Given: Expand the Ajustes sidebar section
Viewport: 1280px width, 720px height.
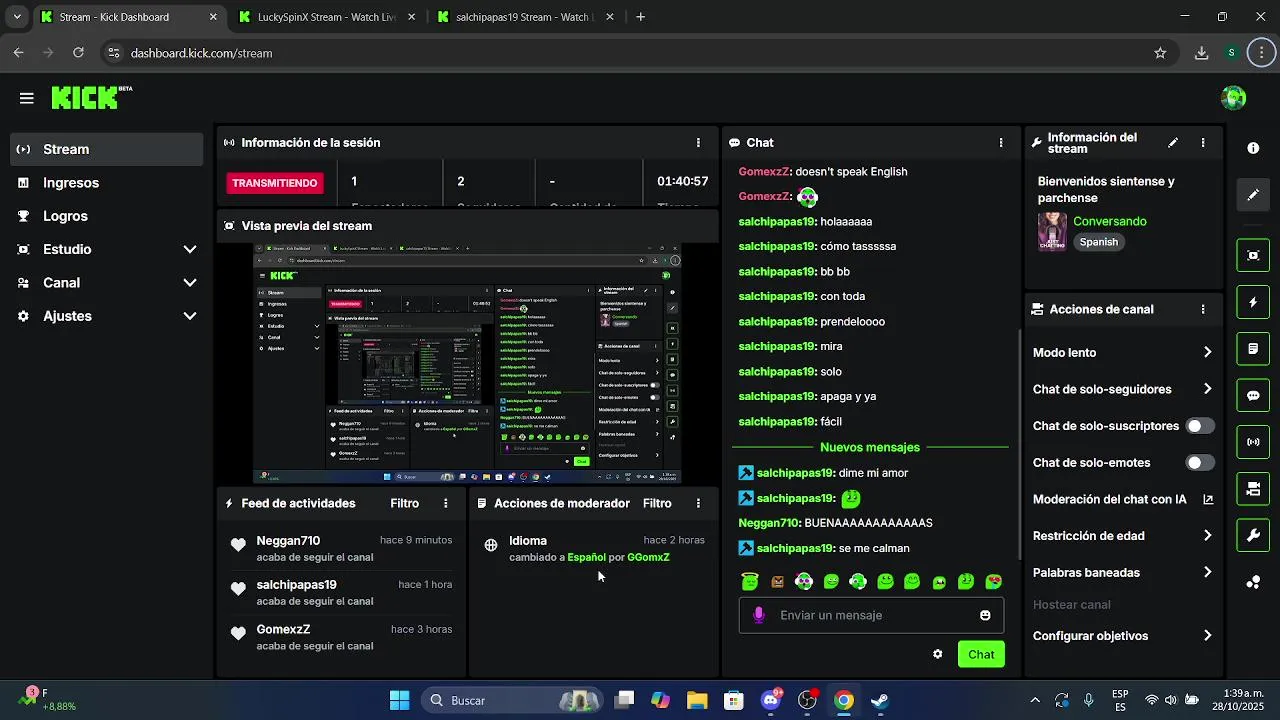Looking at the screenshot, I should click(190, 316).
